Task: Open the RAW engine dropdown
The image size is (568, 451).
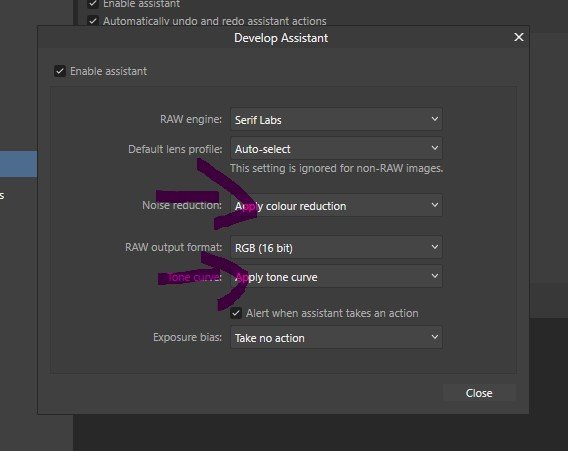Action: pyautogui.click(x=336, y=119)
